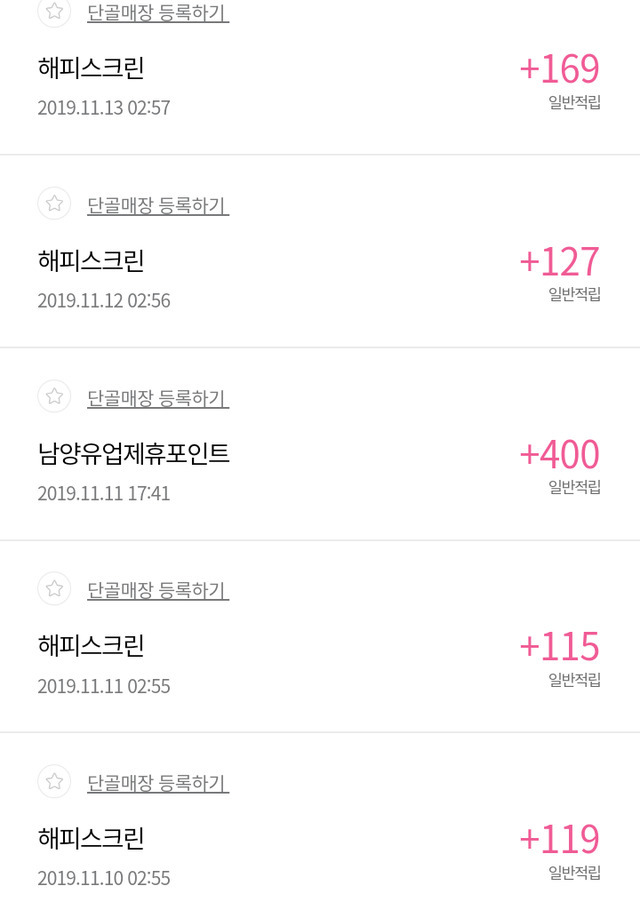Click the +169 points amount
Screen dimensions: 640x910
pyautogui.click(x=559, y=69)
